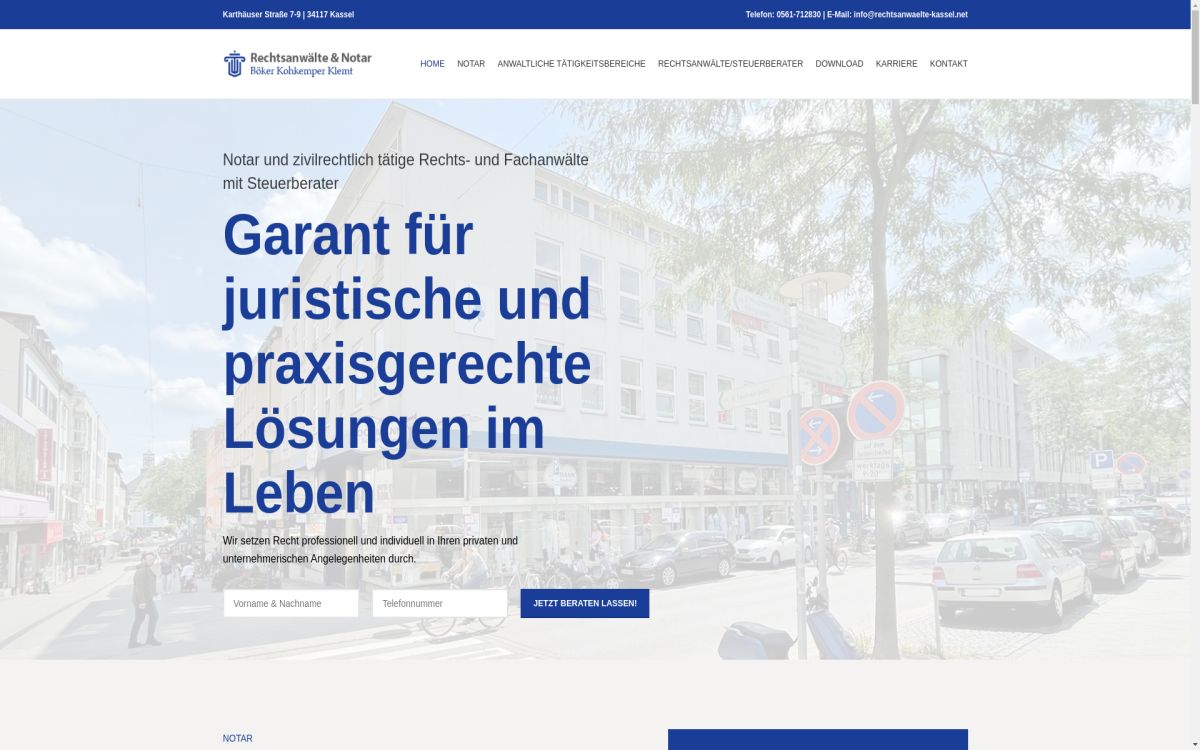
Task: Click the Rechtsanwälte & Notar logo icon
Action: 234,63
